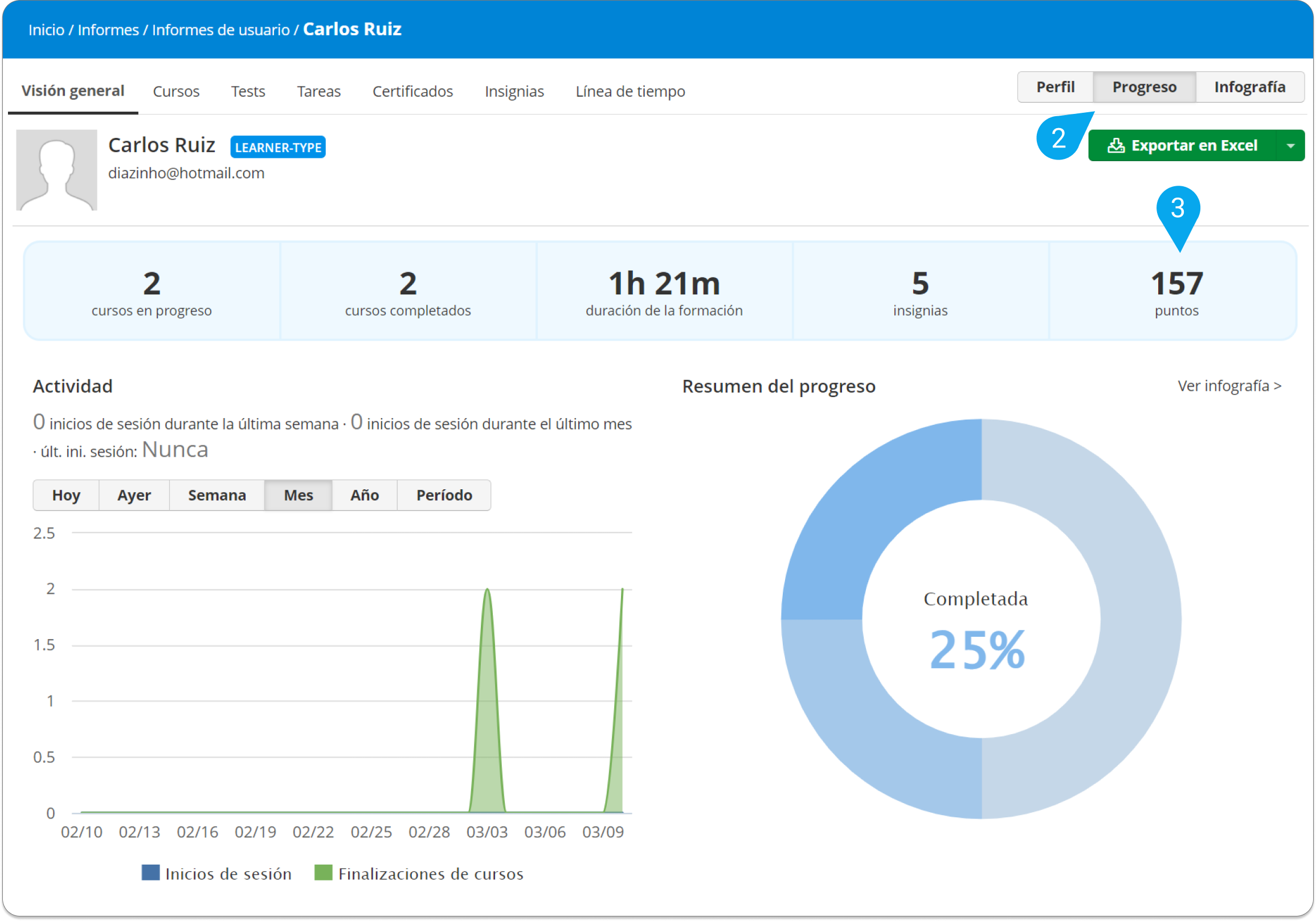
Task: Click the user avatar placeholder image
Action: (x=57, y=170)
